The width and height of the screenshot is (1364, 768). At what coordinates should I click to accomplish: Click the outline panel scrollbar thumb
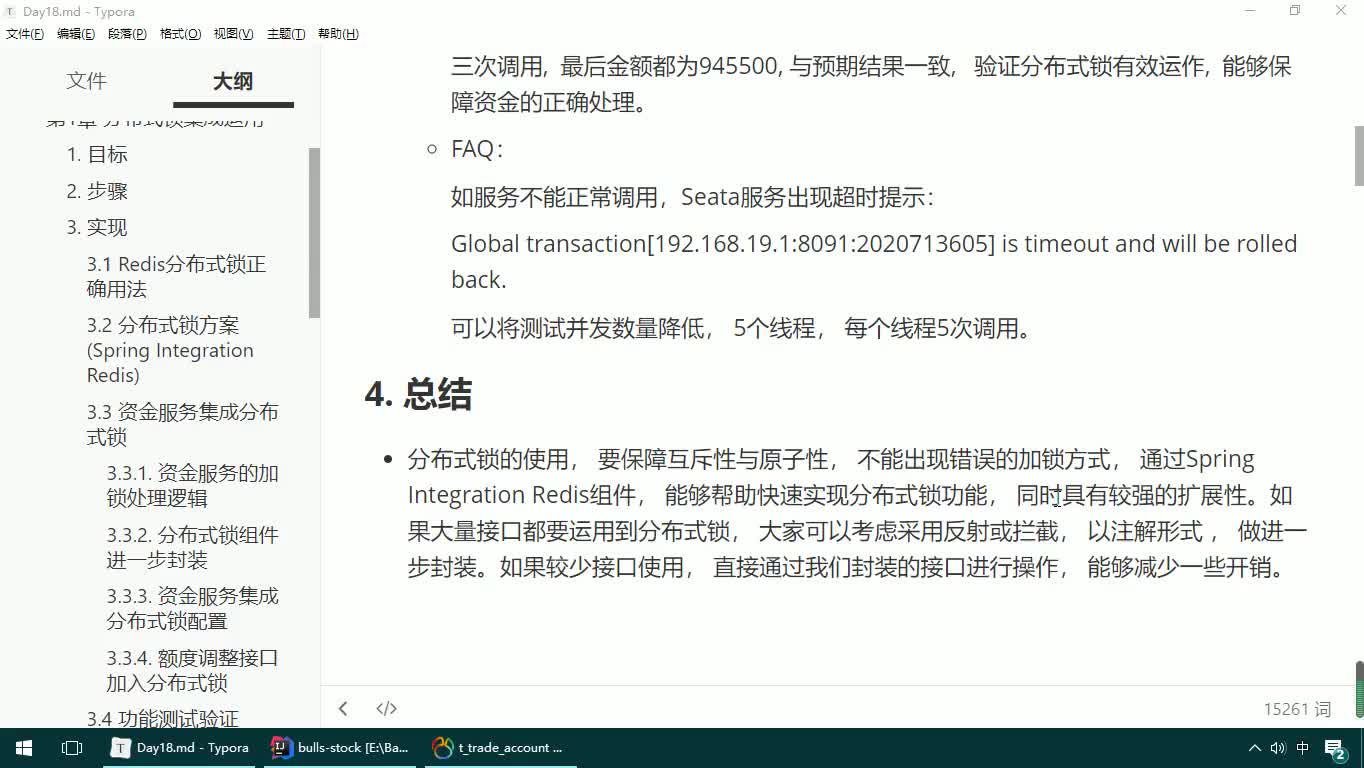point(314,232)
